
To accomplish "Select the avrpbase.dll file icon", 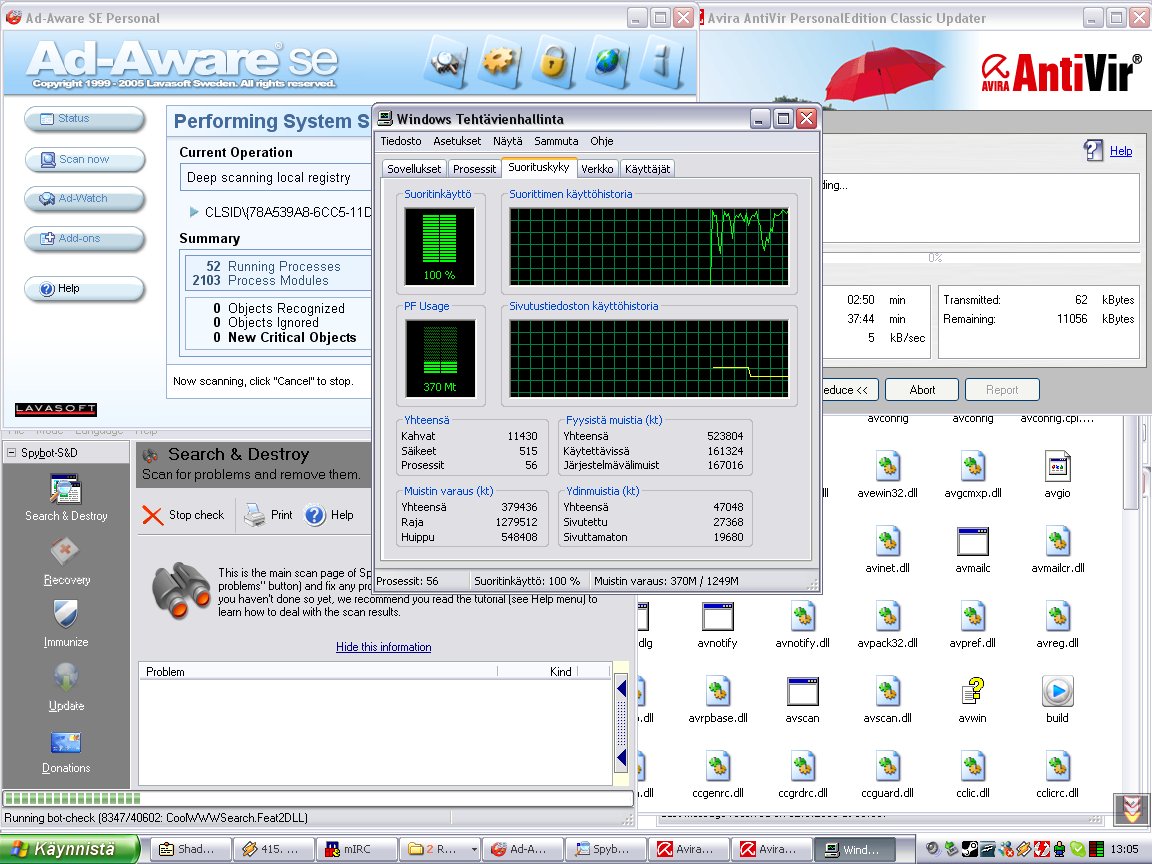I will 718,691.
